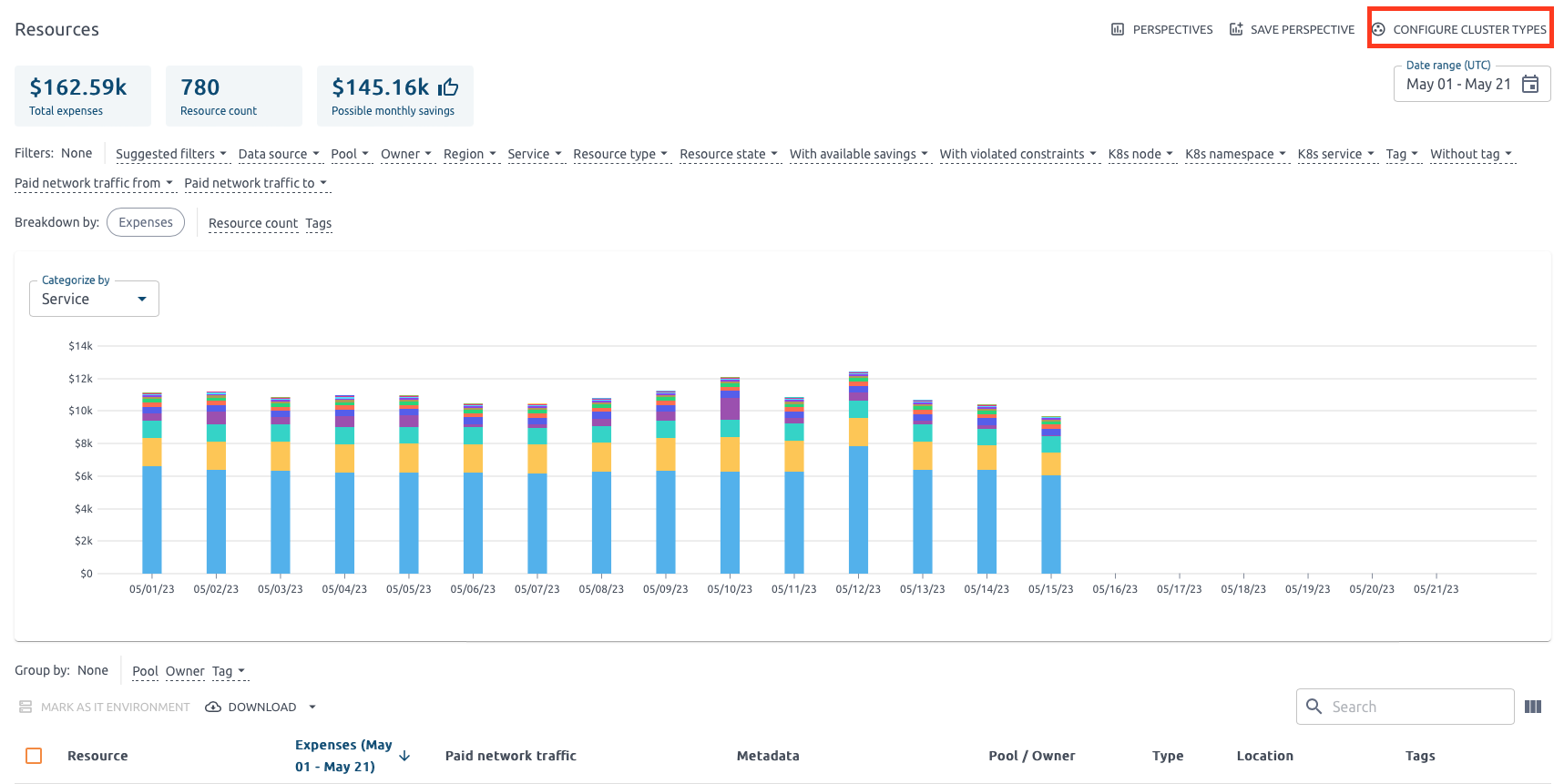Viewport: 1564px width, 784px height.
Task: Click the 05/12/23 blue bar segment
Action: point(858,510)
